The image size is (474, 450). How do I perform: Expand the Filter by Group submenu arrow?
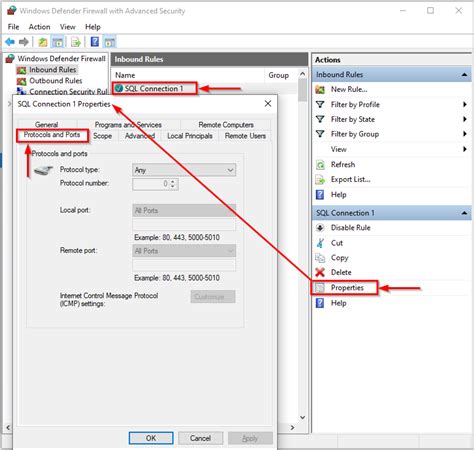[465, 134]
